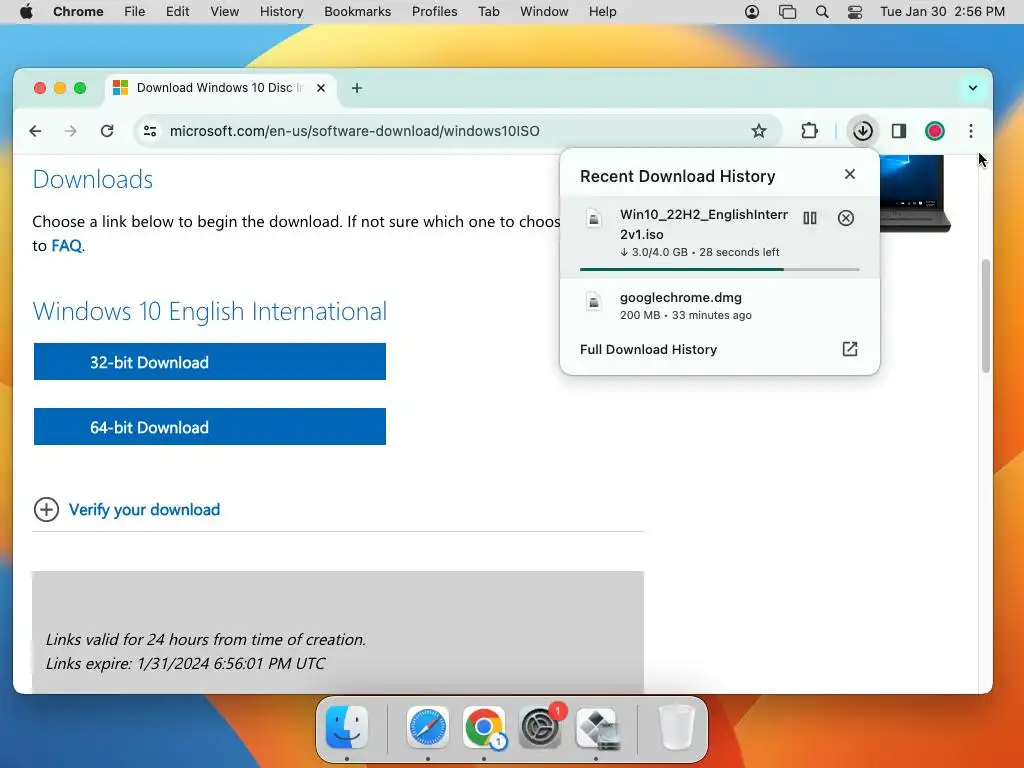1024x768 pixels.
Task: Click the user account menu bar icon
Action: [752, 12]
